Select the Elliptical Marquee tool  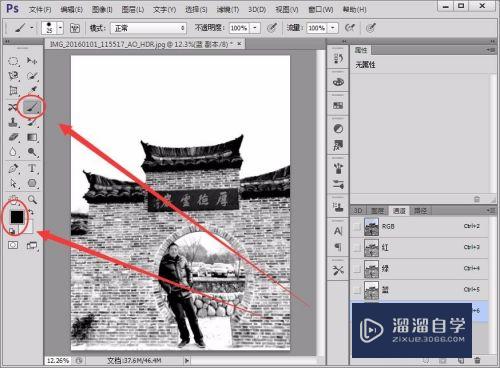pos(13,61)
